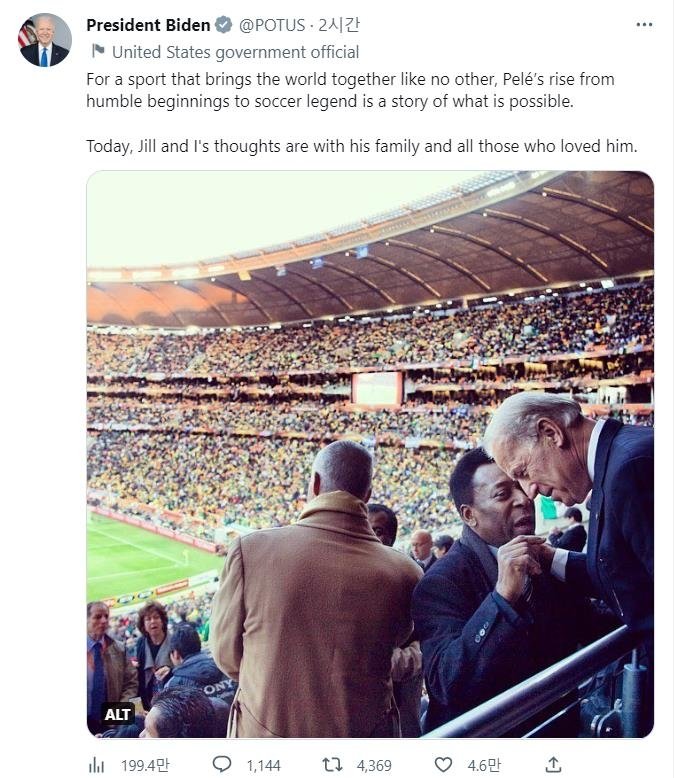Click the share upload icon
Image resolution: width=676 pixels, height=778 pixels.
pos(553,765)
